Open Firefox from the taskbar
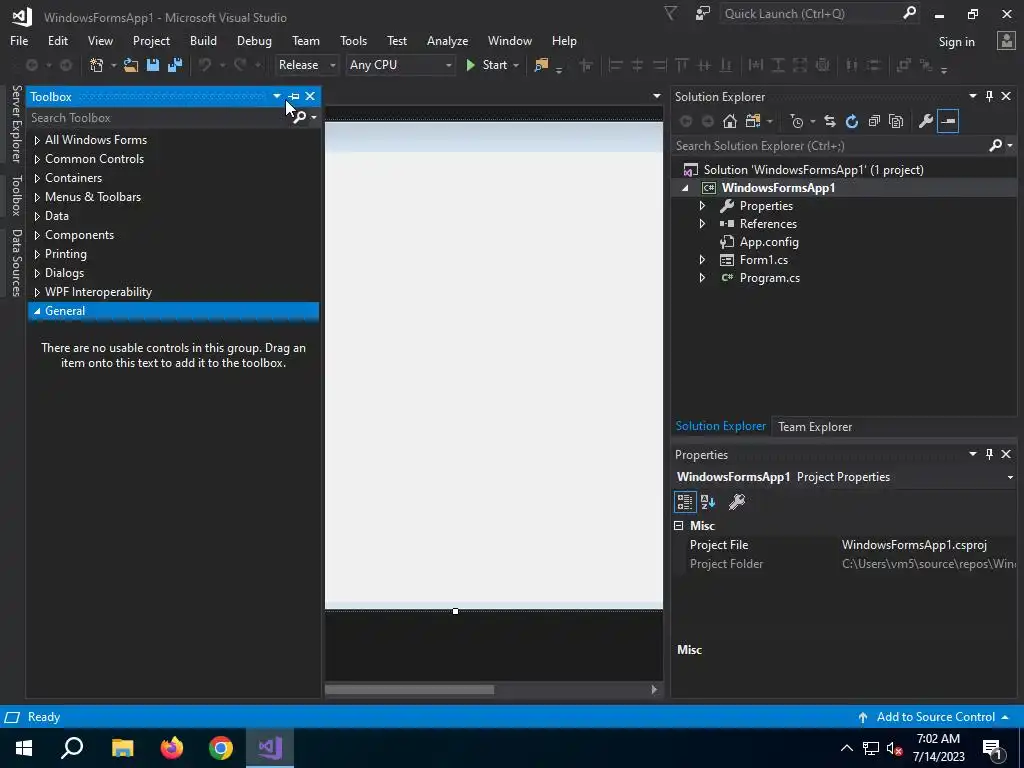This screenshot has height=768, width=1024. [x=172, y=748]
